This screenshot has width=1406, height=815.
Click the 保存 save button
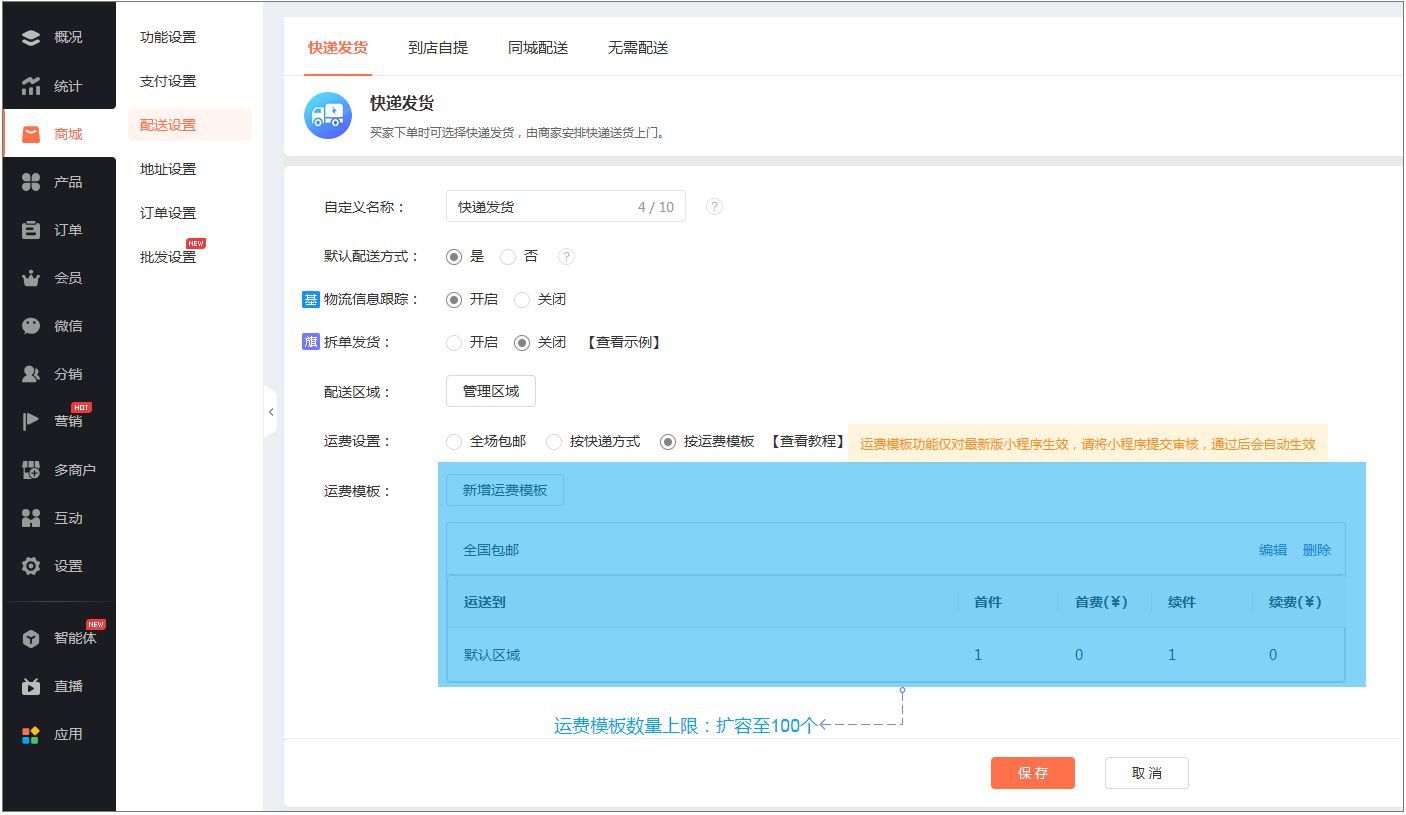pos(1032,773)
